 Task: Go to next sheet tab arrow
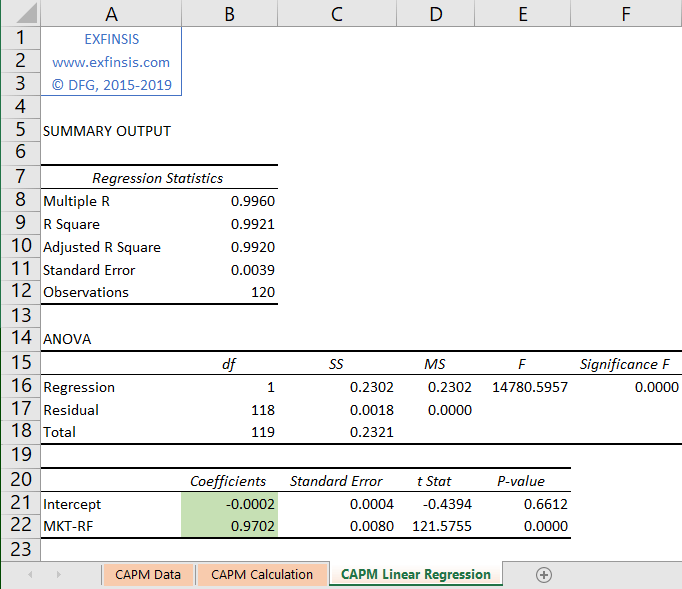tap(59, 575)
